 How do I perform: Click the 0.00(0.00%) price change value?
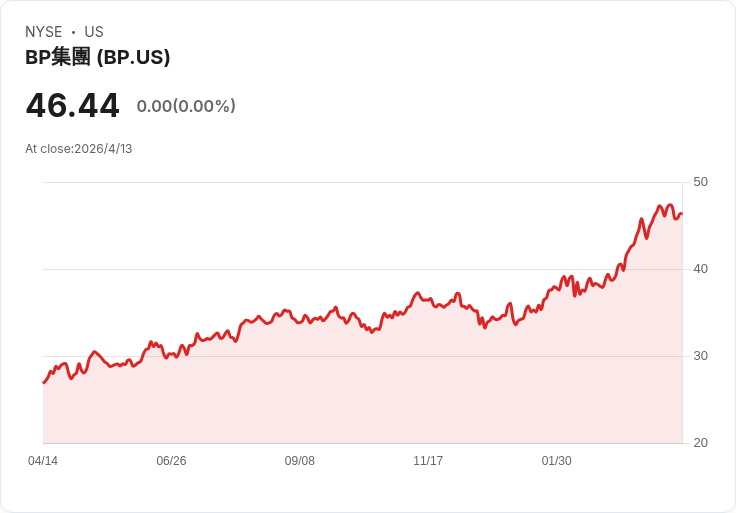tap(186, 106)
